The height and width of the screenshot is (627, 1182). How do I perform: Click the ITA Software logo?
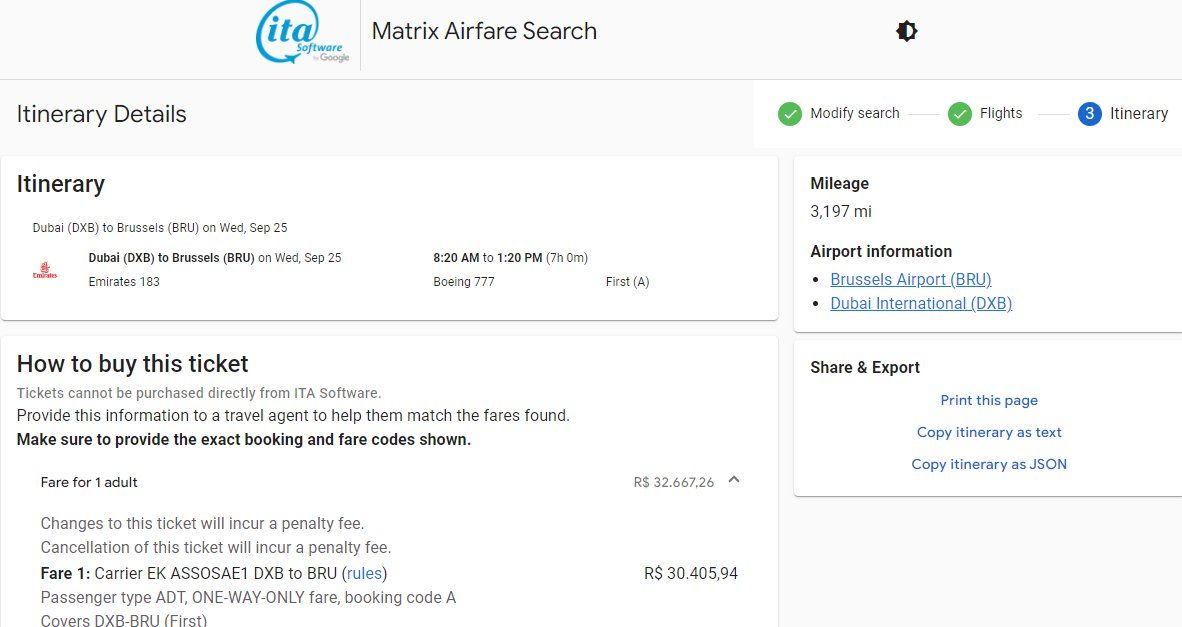[303, 33]
